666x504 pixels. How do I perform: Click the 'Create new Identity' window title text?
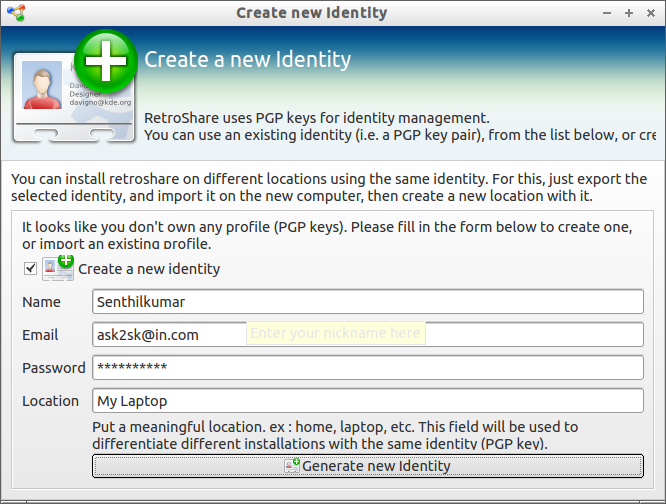(x=312, y=13)
